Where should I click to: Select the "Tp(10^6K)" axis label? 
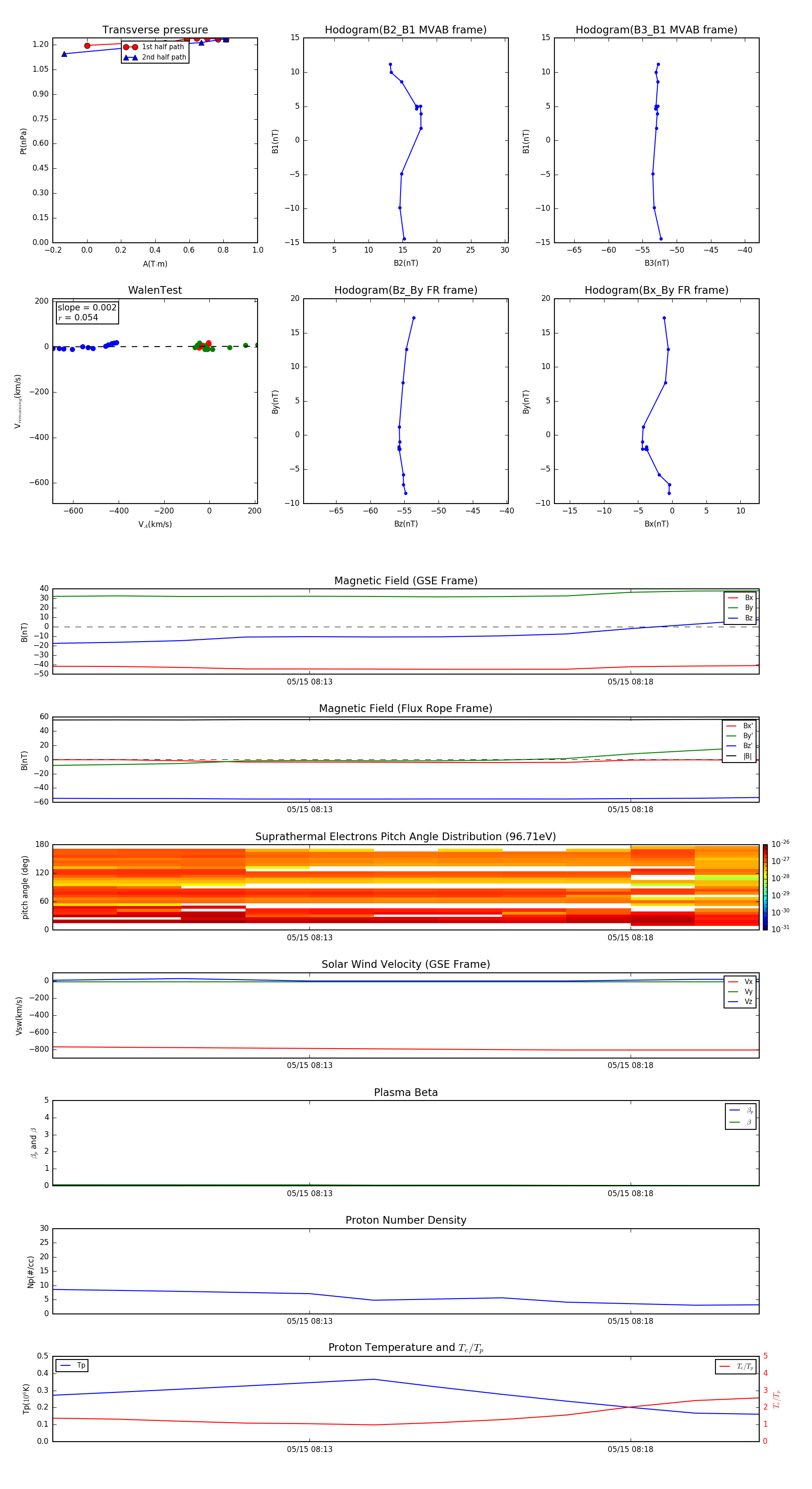[x=26, y=1399]
